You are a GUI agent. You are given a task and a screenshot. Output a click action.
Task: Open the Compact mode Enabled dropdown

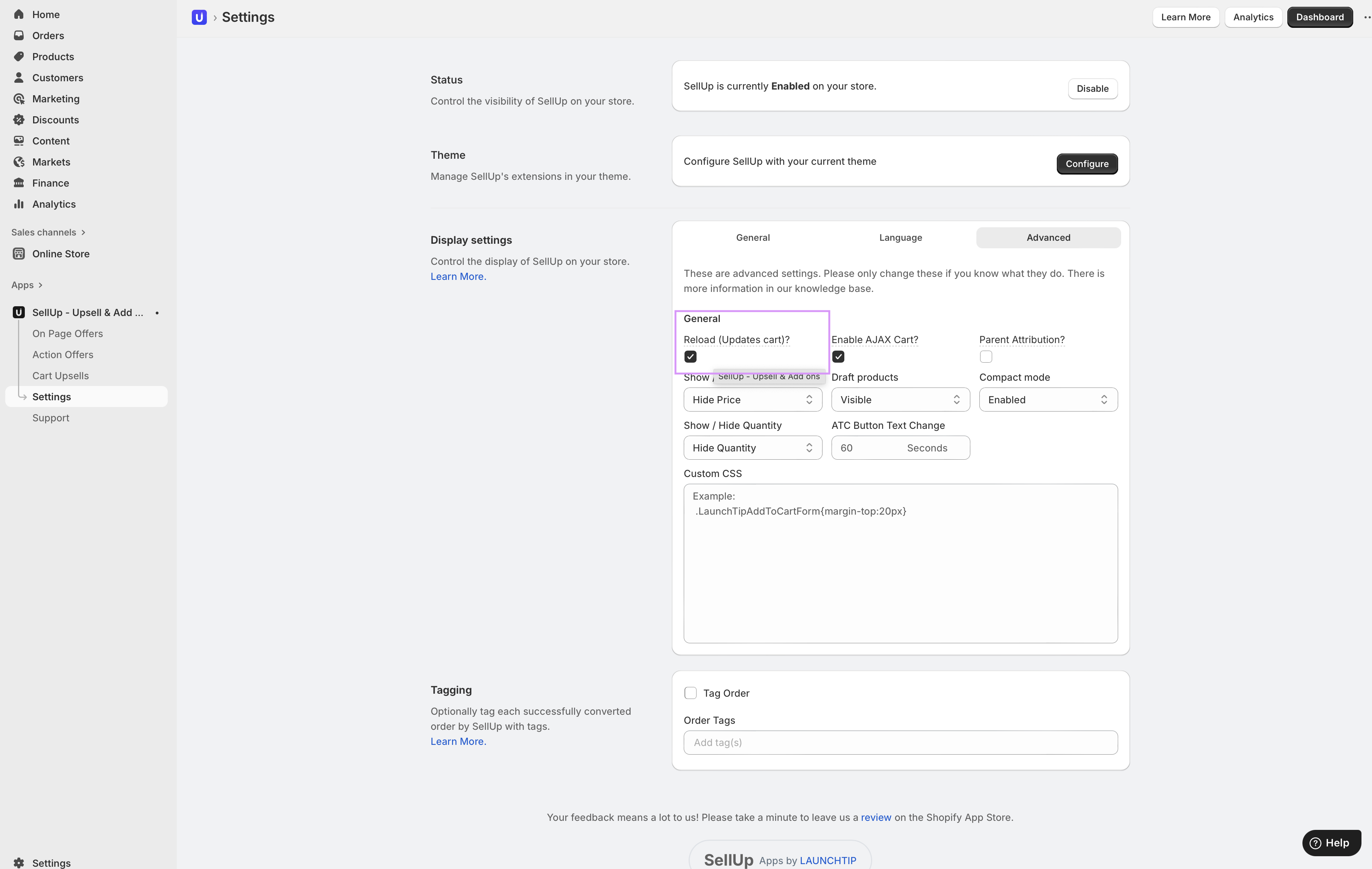click(x=1049, y=400)
